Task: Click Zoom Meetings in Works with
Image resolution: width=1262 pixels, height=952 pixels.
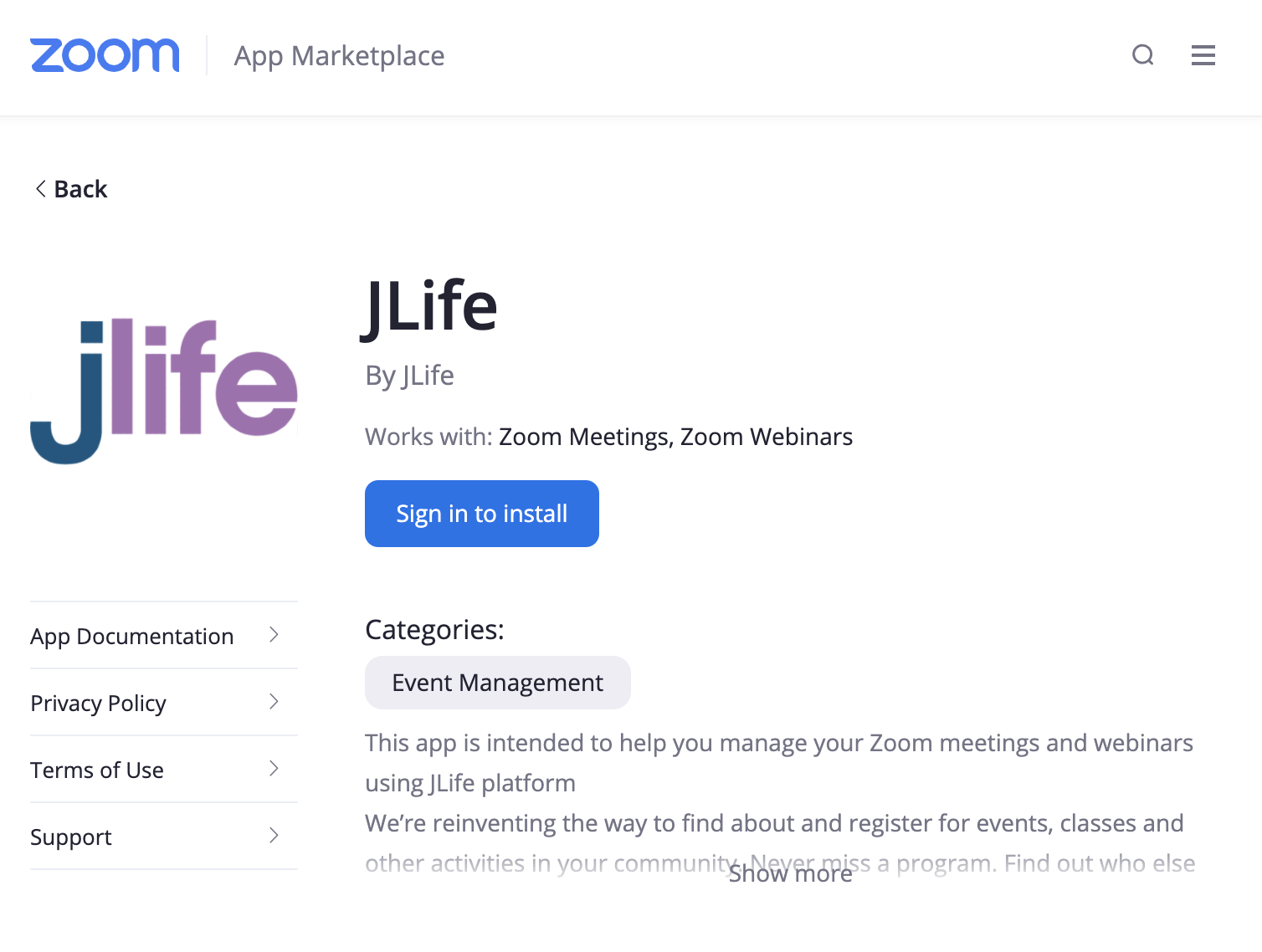Action: coord(582,436)
